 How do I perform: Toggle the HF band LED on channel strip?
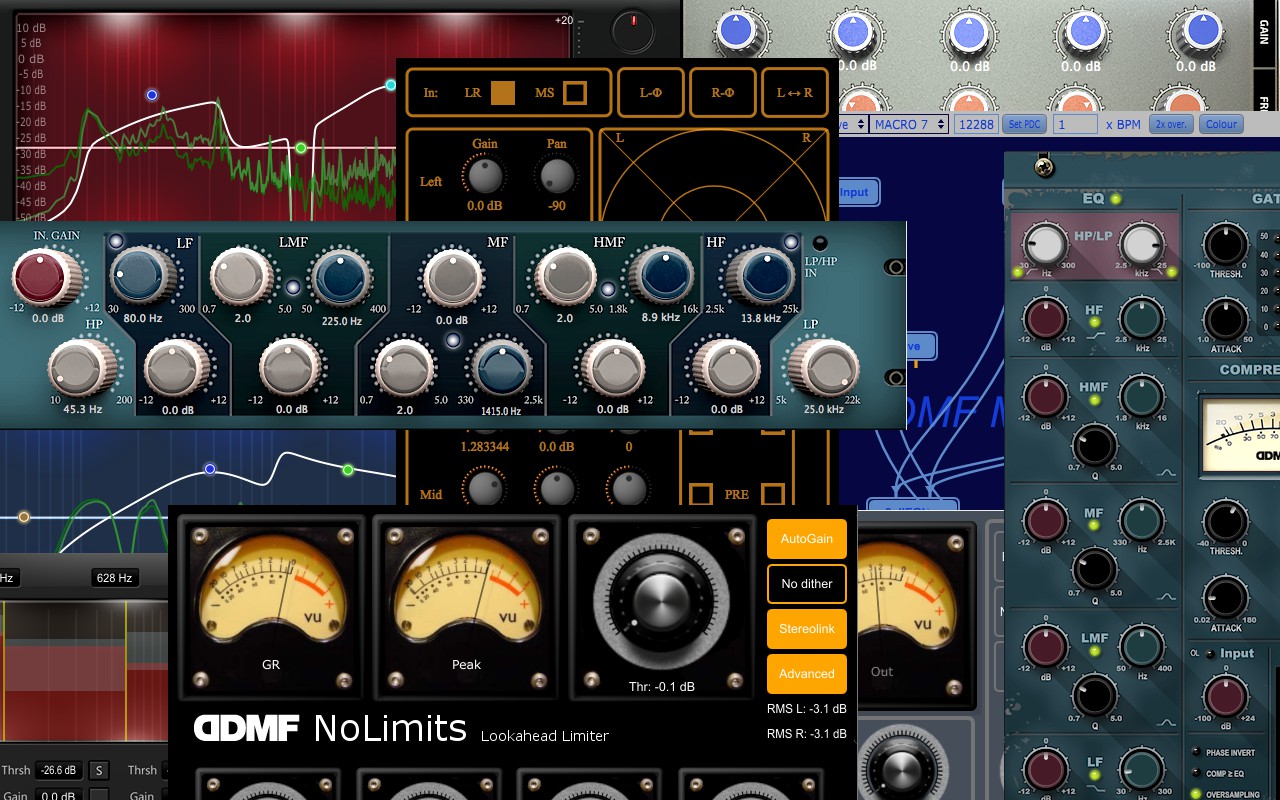coord(1095,324)
